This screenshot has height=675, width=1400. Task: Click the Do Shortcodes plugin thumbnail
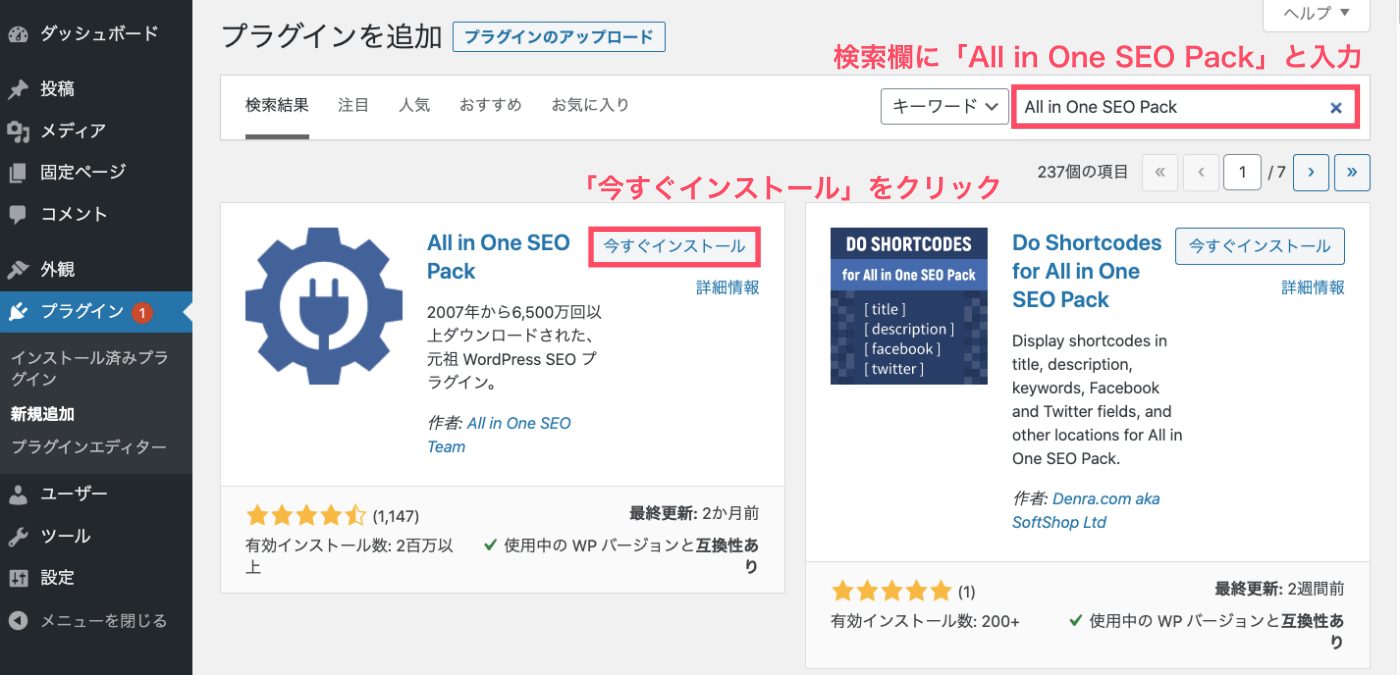click(909, 306)
